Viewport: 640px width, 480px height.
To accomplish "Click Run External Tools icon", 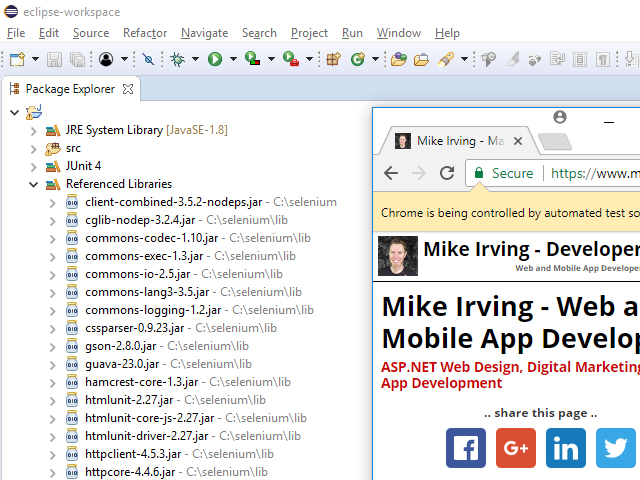I will tap(291, 58).
